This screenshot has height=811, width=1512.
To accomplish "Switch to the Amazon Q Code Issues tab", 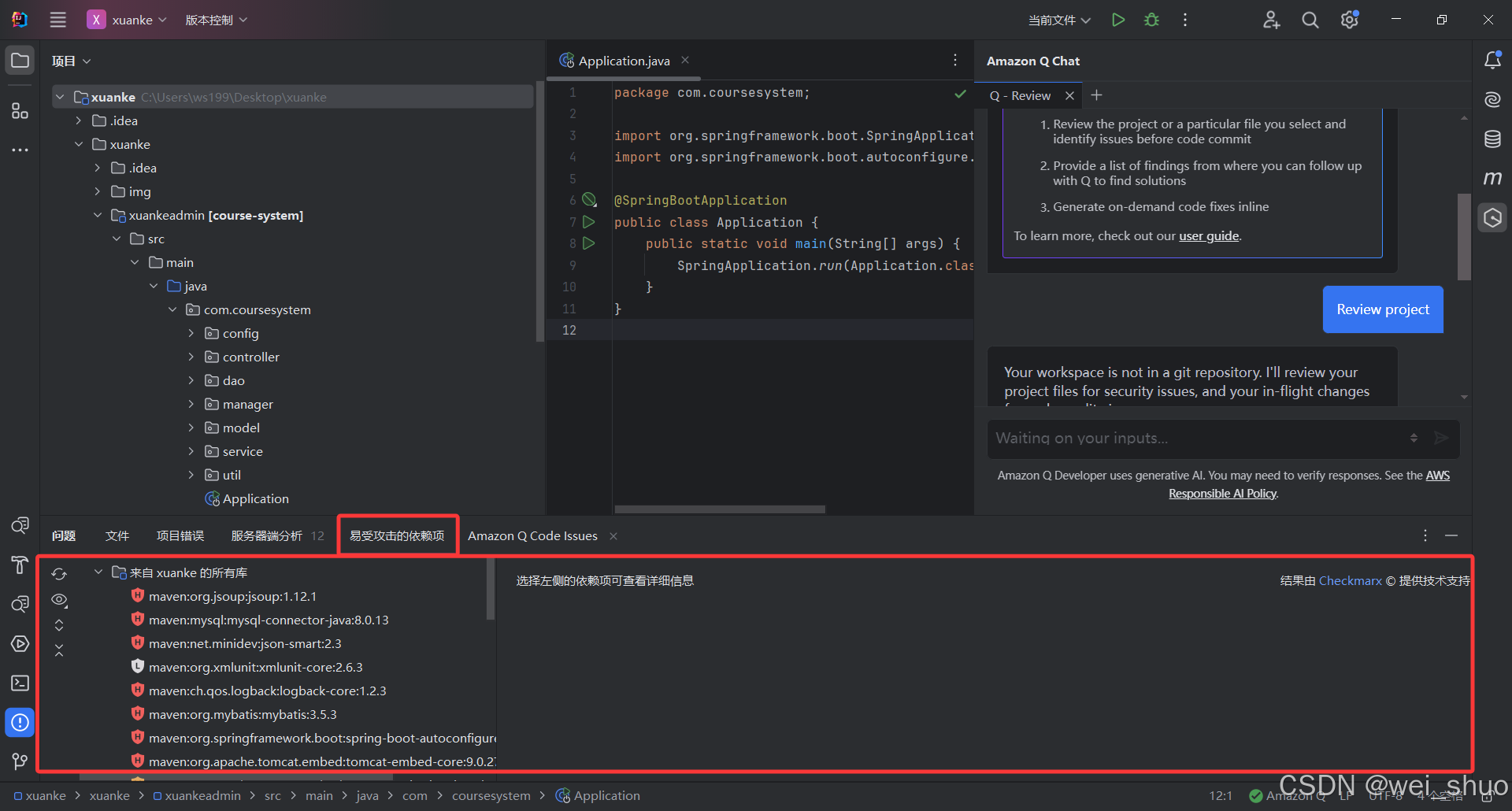I will coord(532,535).
